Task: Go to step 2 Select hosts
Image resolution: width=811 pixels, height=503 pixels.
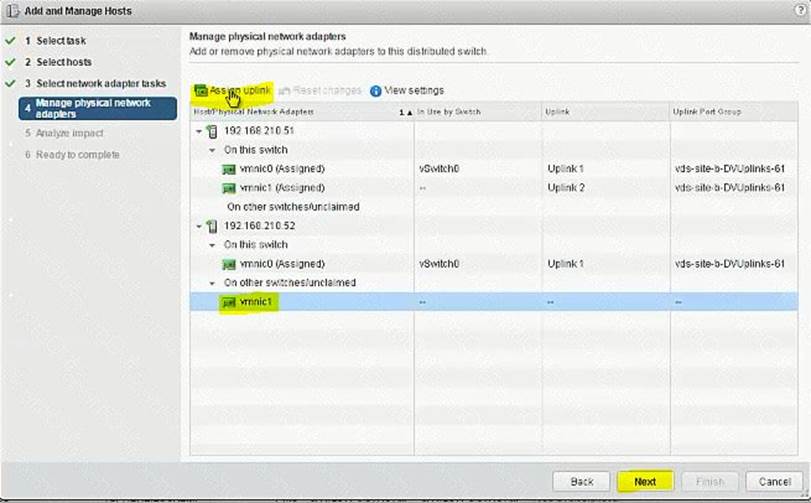Action: coord(64,62)
